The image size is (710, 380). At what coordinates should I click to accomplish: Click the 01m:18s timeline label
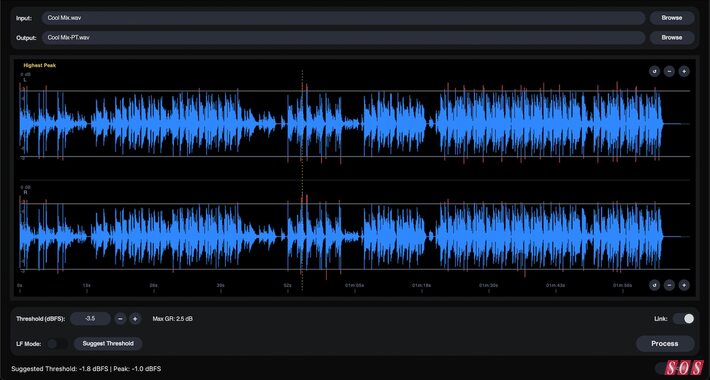click(422, 286)
